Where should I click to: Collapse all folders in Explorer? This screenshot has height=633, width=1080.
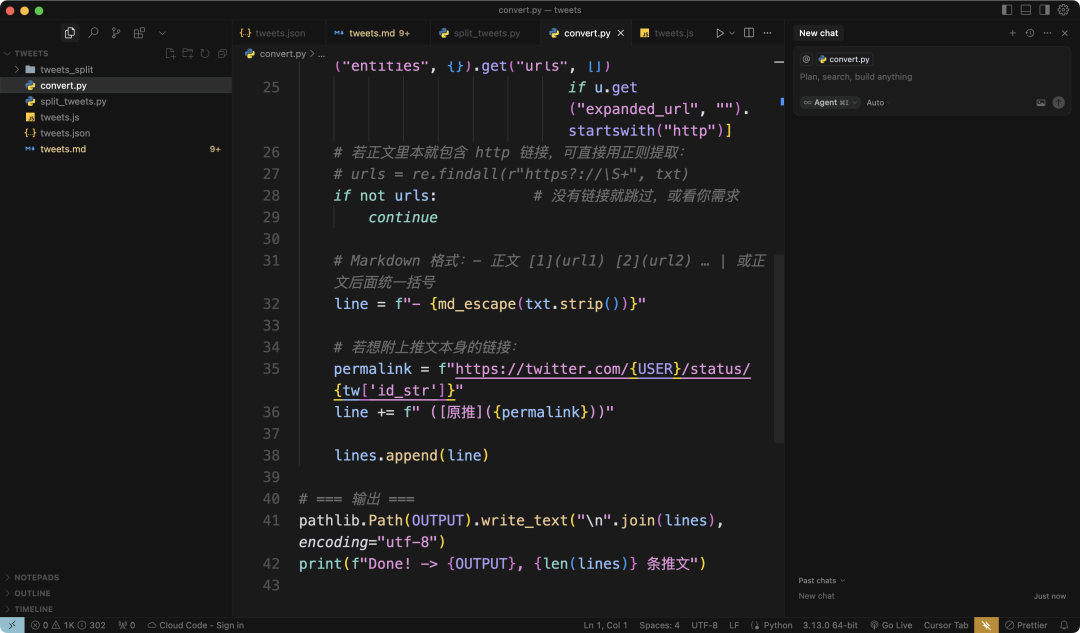222,53
